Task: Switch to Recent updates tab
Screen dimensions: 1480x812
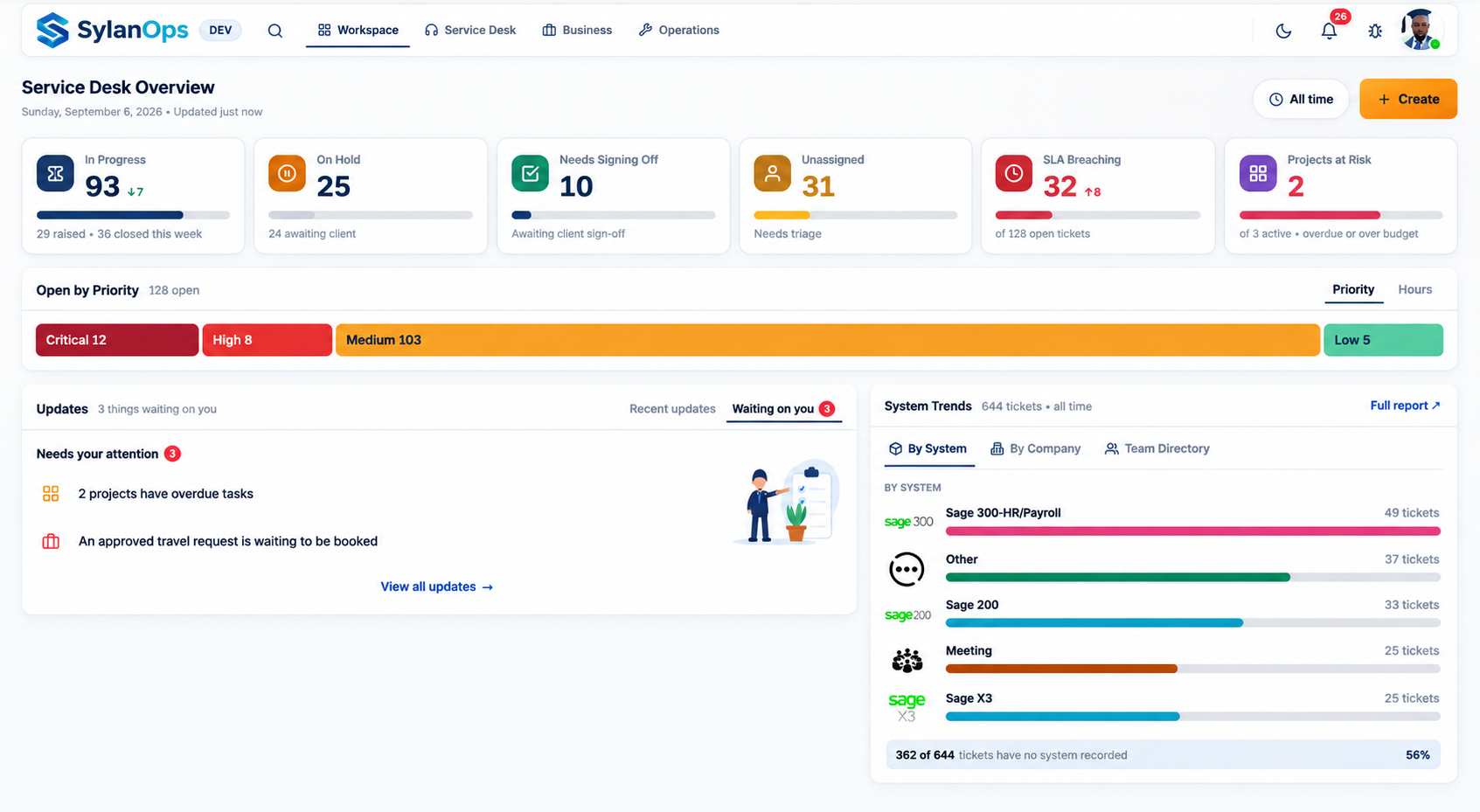Action: coord(672,409)
